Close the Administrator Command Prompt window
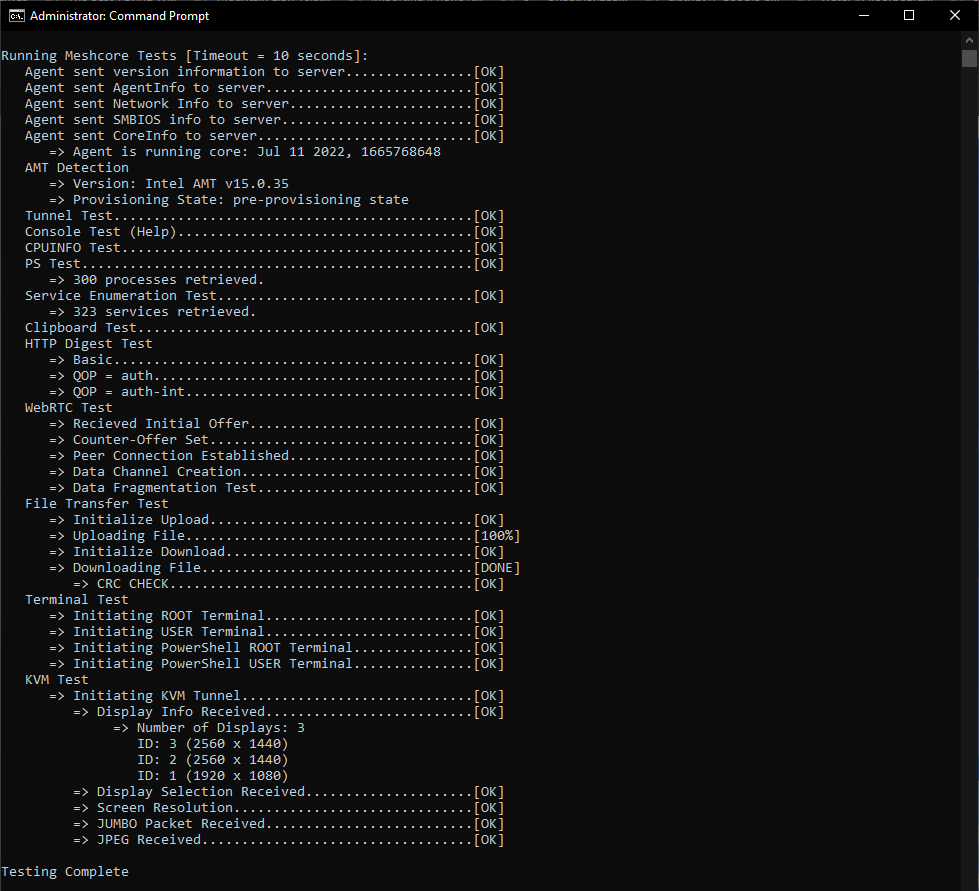Viewport: 979px width, 891px height. pyautogui.click(x=955, y=16)
